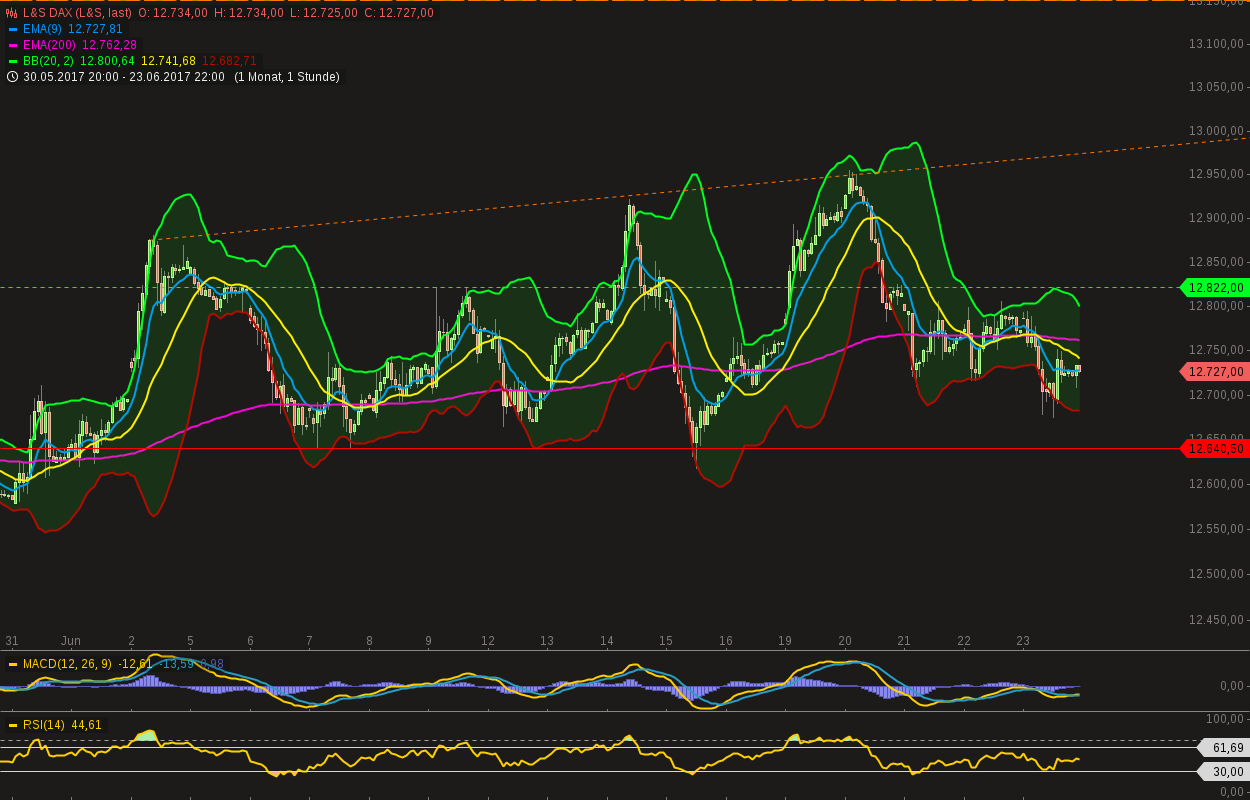Click the yellow MACD legend marker
1250x800 pixels.
13,665
